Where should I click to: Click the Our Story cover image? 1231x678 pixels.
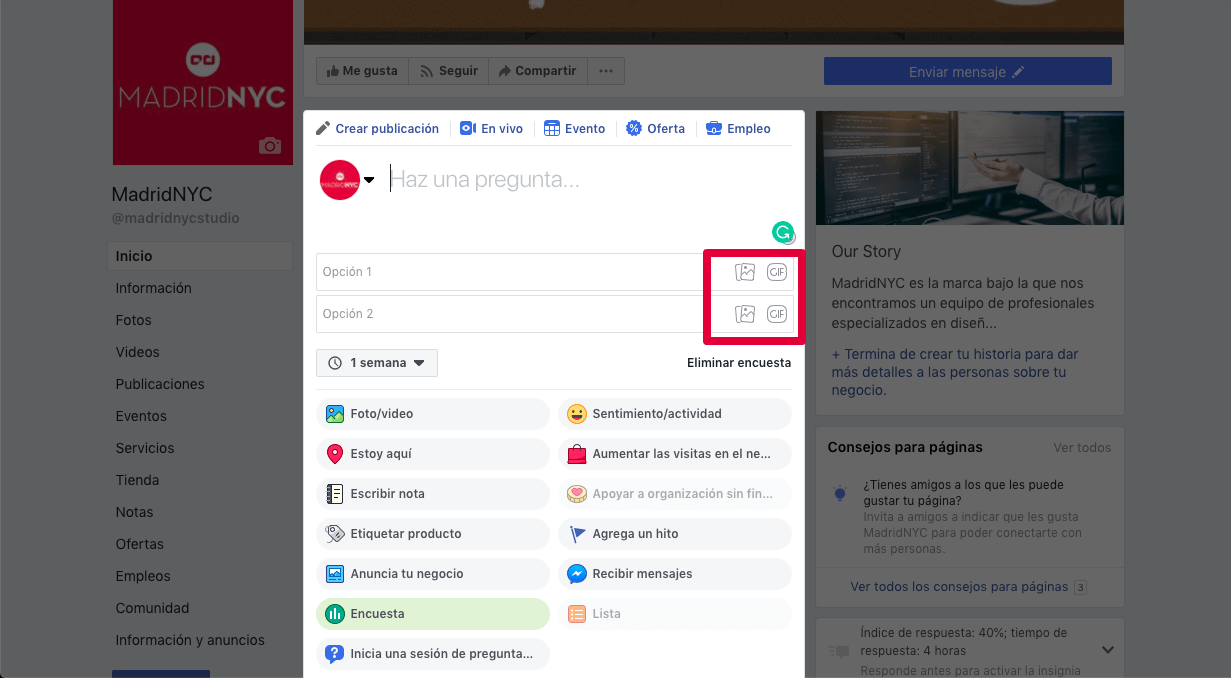(970, 167)
